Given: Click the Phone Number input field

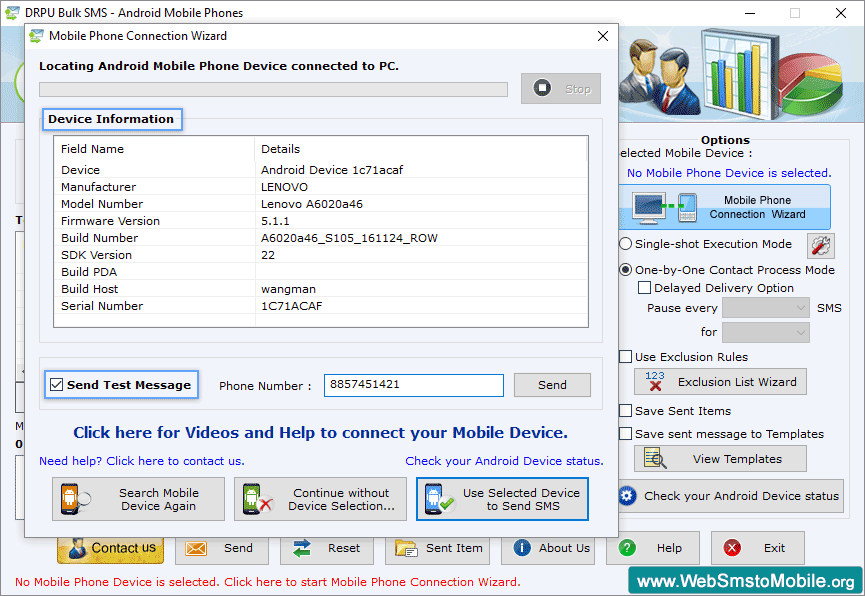Looking at the screenshot, I should 413,385.
